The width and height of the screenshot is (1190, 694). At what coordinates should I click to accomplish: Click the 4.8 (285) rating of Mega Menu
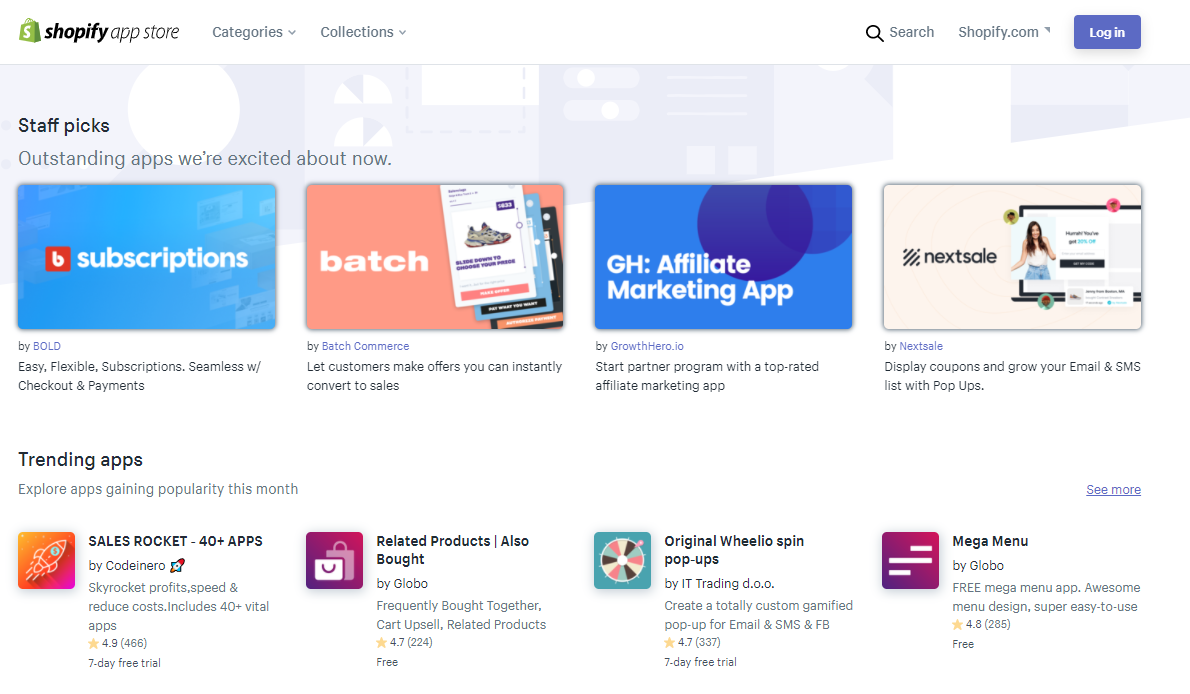coord(981,624)
